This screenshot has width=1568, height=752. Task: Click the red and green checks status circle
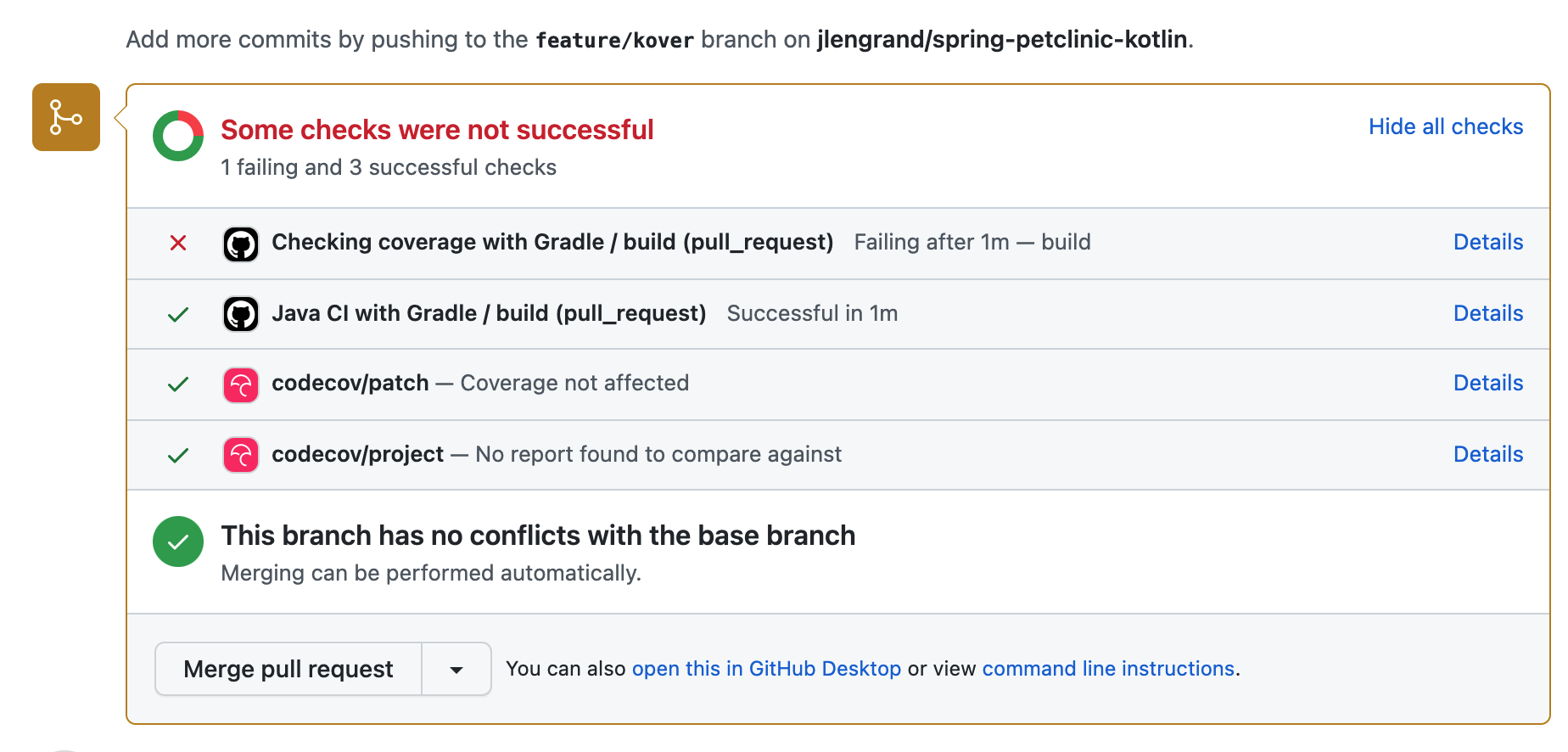click(177, 134)
